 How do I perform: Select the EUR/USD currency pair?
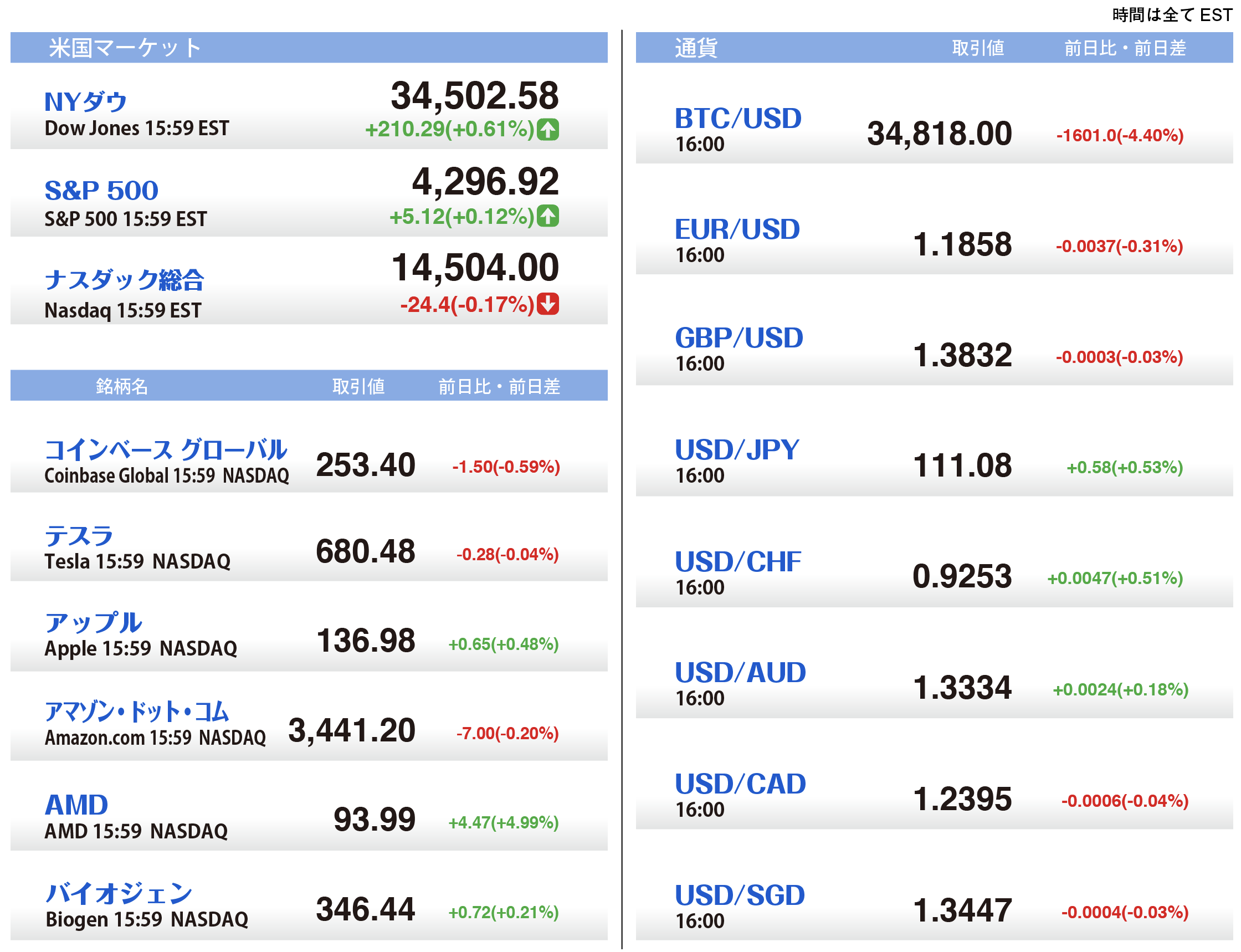tap(736, 229)
